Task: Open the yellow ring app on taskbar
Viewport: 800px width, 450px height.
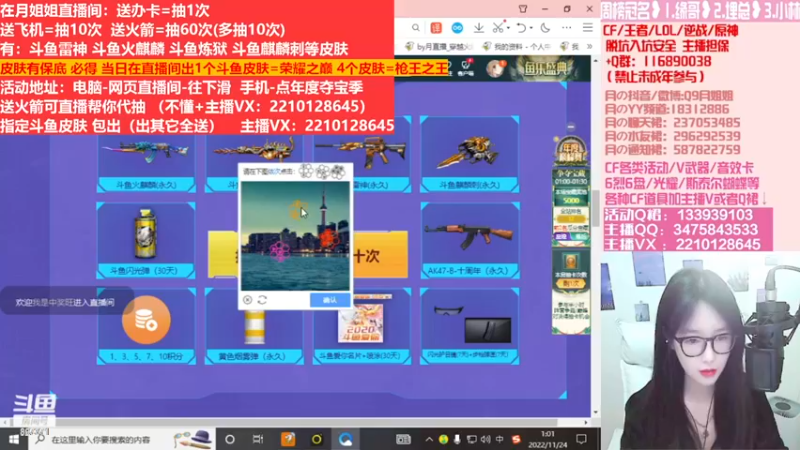Action: [317, 439]
